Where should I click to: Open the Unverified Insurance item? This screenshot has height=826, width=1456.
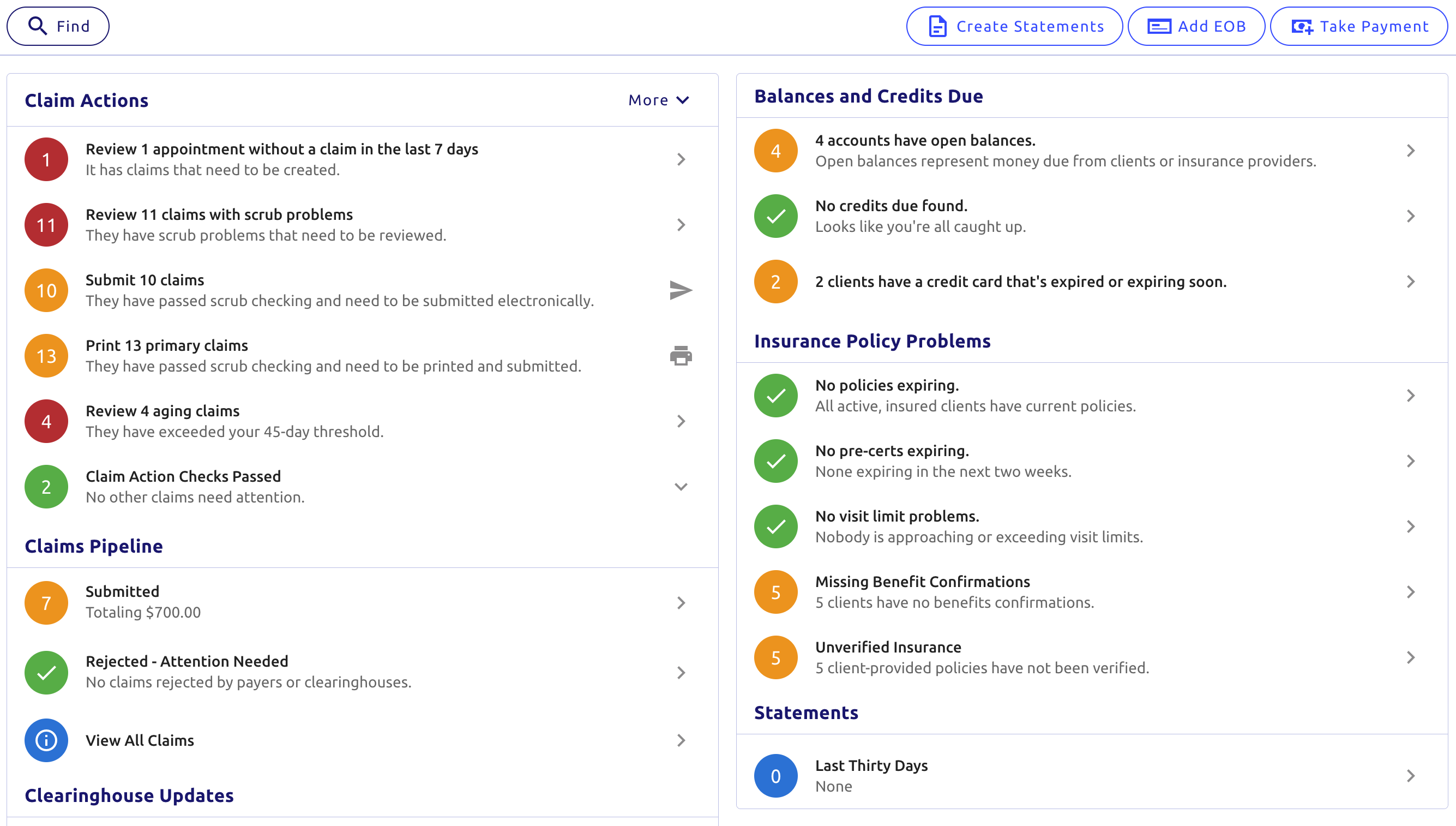pyautogui.click(x=888, y=647)
